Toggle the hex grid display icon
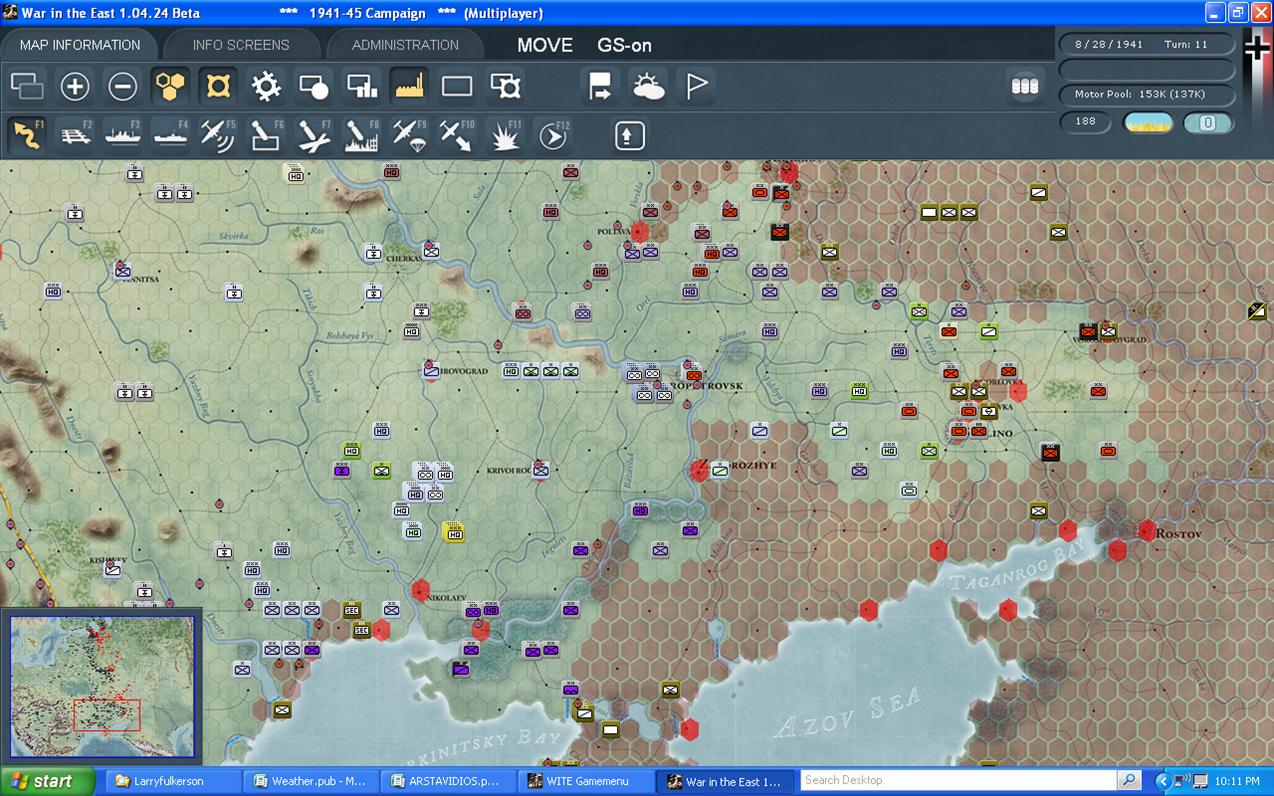Viewport: 1274px width, 796px height. 171,86
